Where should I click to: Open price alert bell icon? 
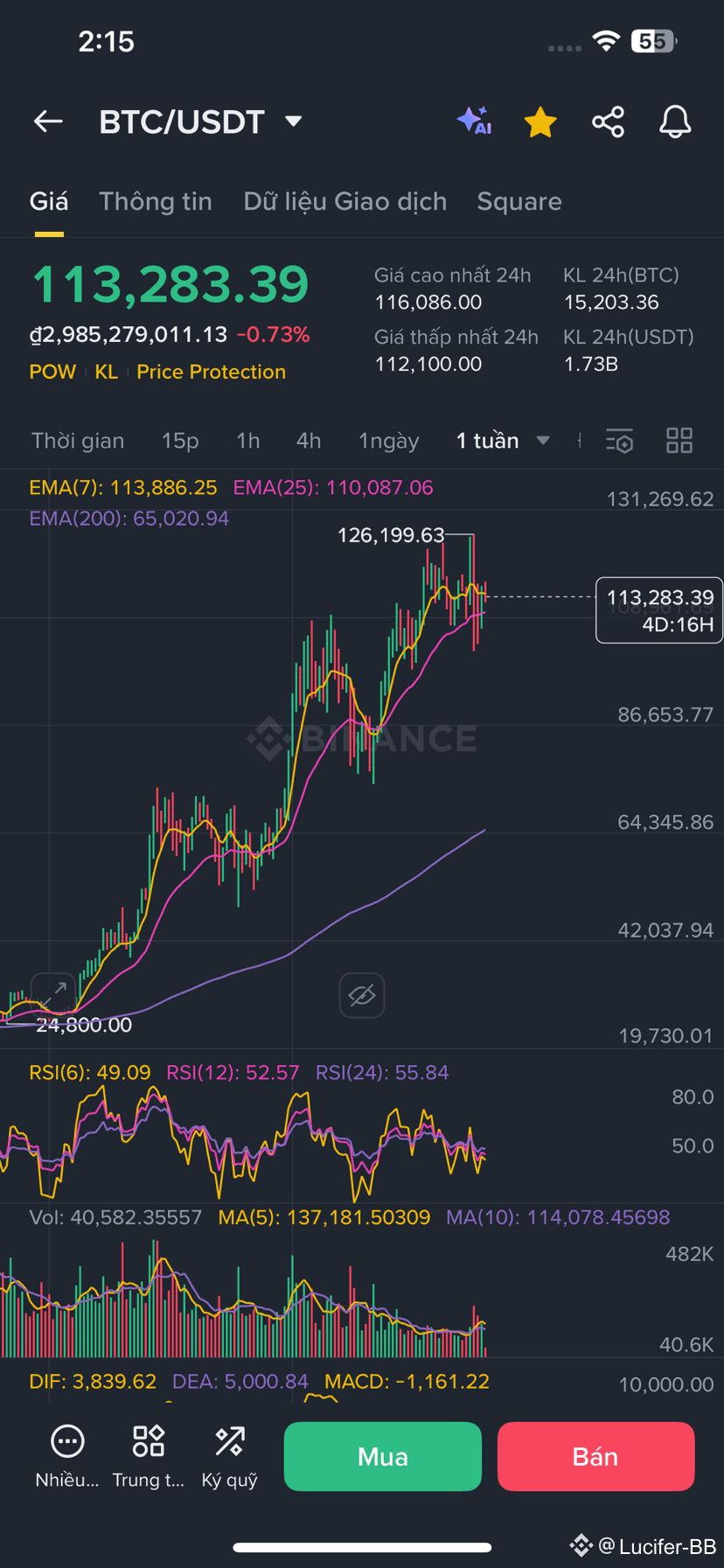pyautogui.click(x=675, y=122)
